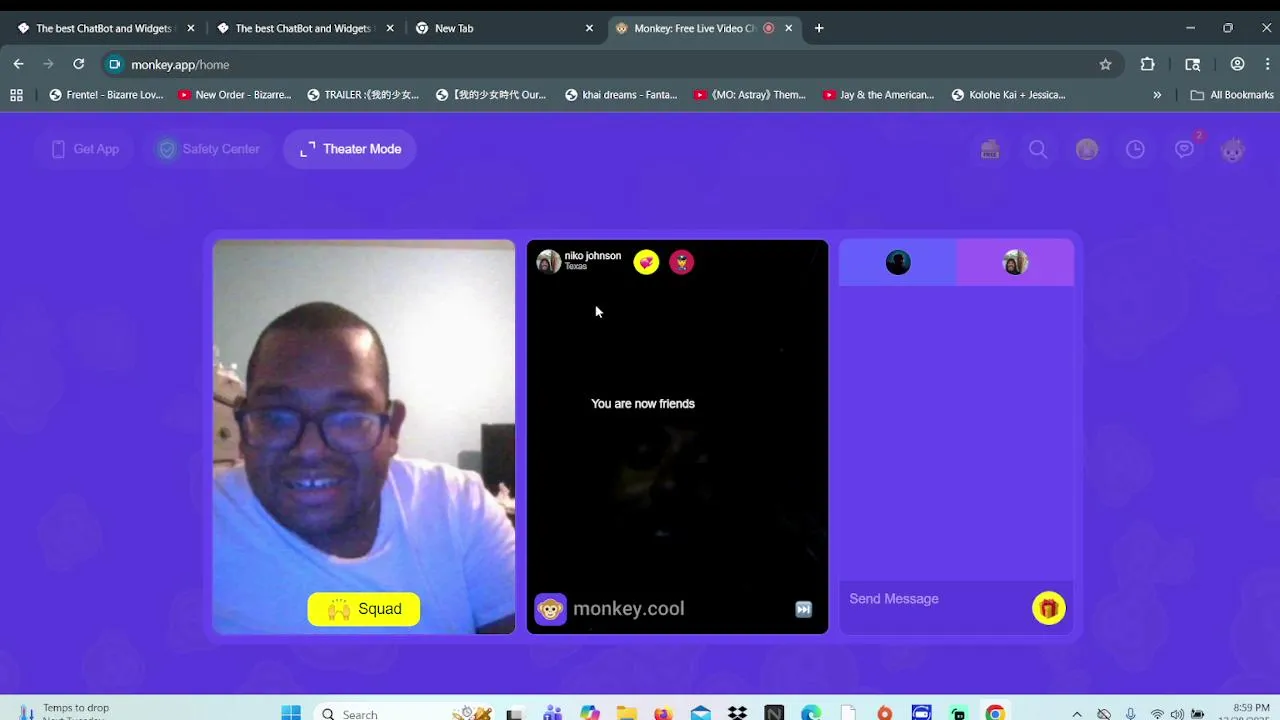This screenshot has width=1280, height=720.
Task: Close the Monkey: Free Live Video tab
Action: coord(789,28)
